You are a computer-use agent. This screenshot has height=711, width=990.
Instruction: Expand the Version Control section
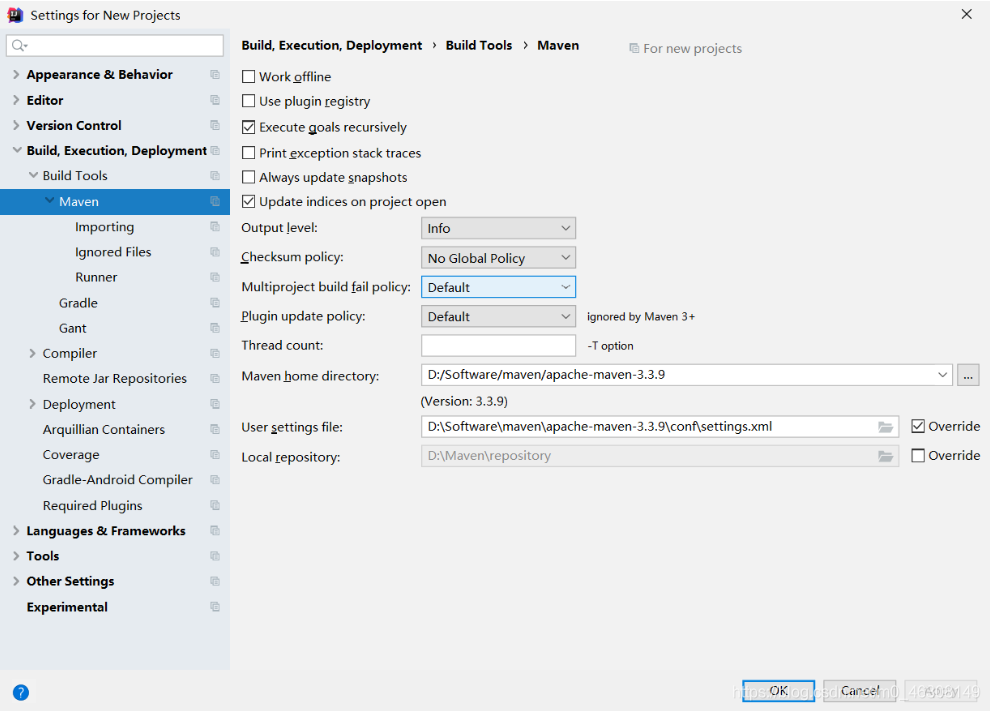(x=16, y=125)
